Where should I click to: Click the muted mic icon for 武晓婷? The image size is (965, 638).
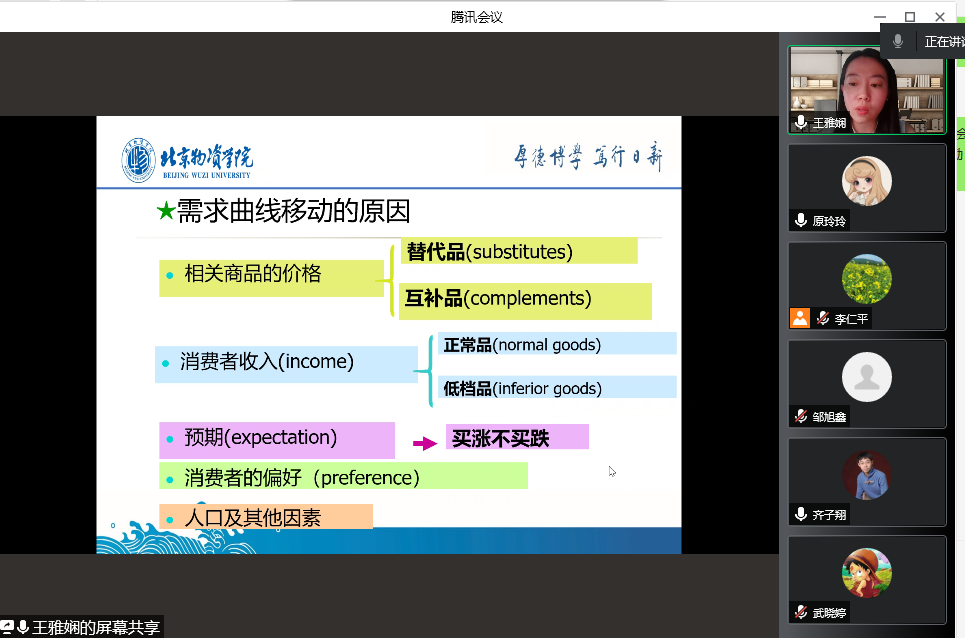tap(801, 612)
